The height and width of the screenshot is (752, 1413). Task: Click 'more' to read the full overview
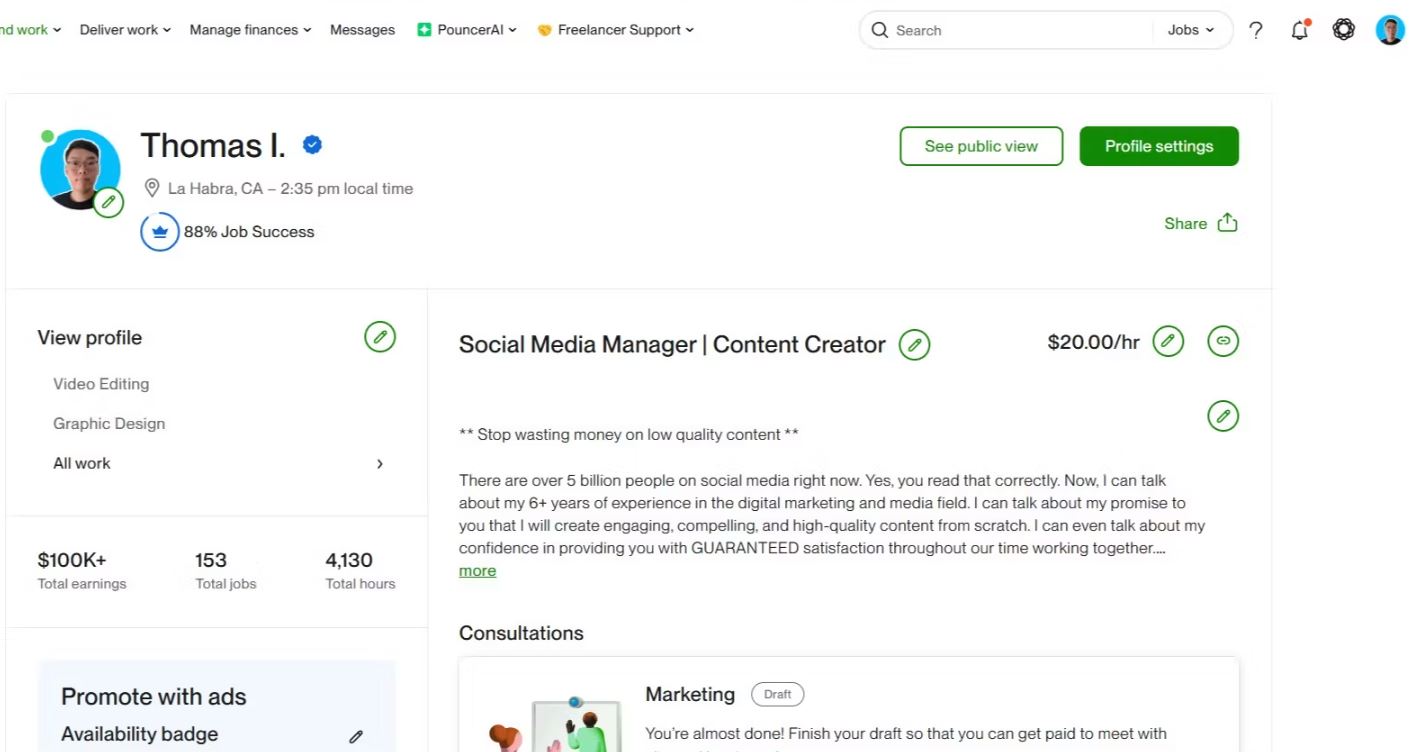pos(477,570)
